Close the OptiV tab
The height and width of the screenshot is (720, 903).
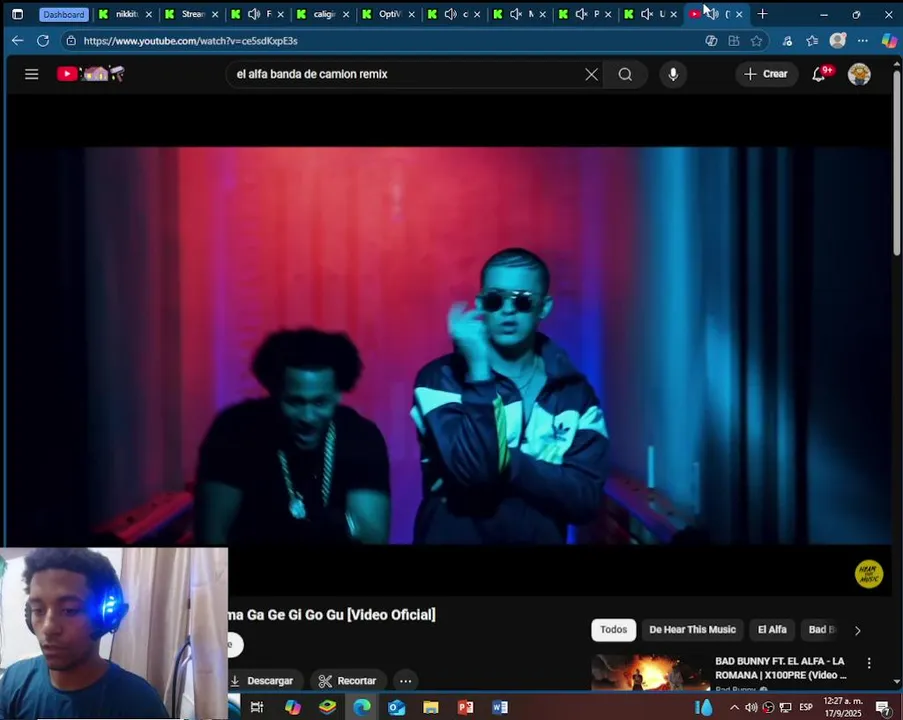click(411, 14)
